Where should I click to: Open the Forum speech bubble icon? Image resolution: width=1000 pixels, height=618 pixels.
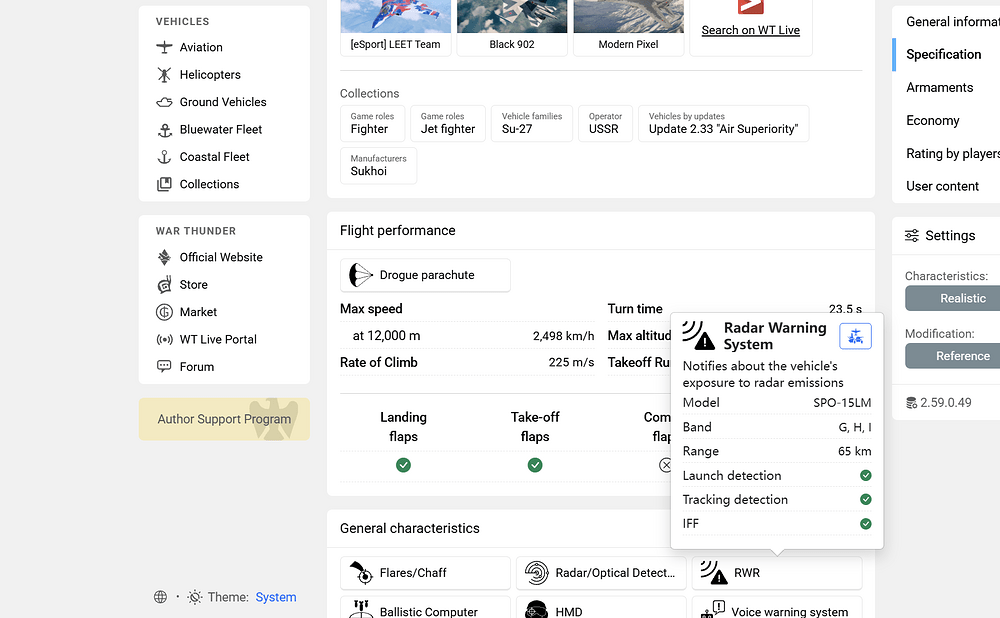[x=164, y=367]
